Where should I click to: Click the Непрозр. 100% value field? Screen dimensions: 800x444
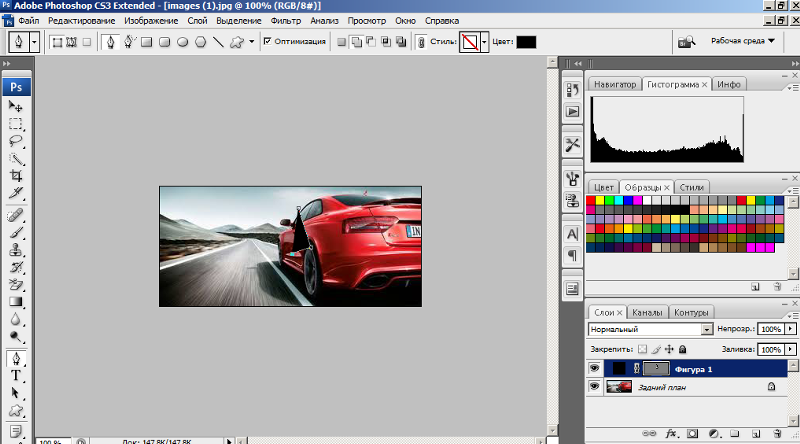(x=771, y=329)
